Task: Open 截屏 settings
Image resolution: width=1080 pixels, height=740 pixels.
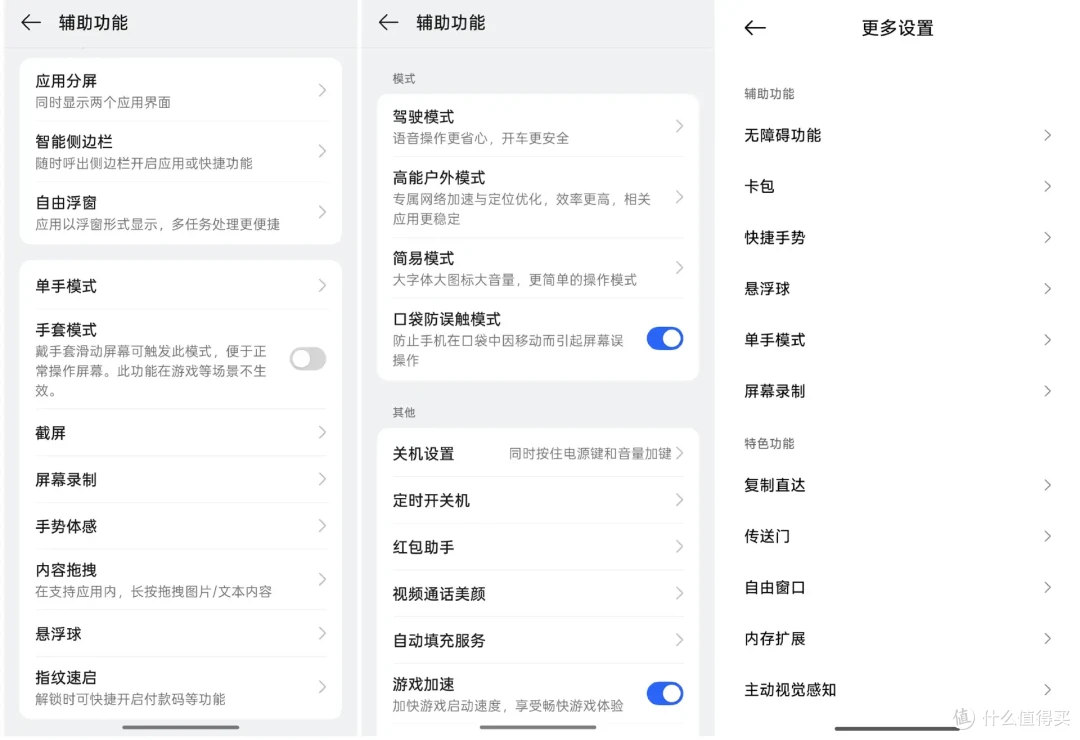Action: pos(180,433)
